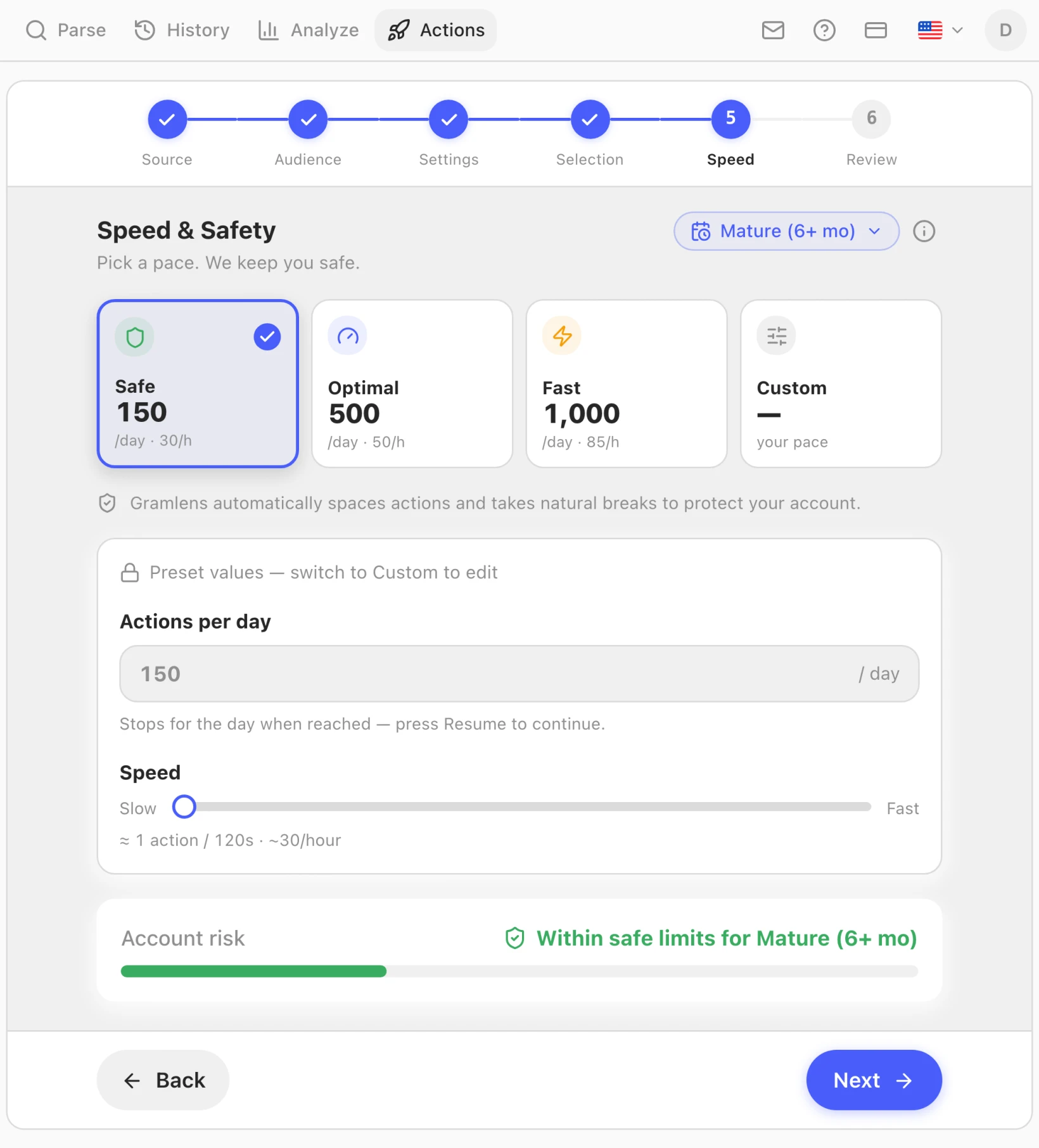
Task: Open the language flag dropdown
Action: [940, 30]
